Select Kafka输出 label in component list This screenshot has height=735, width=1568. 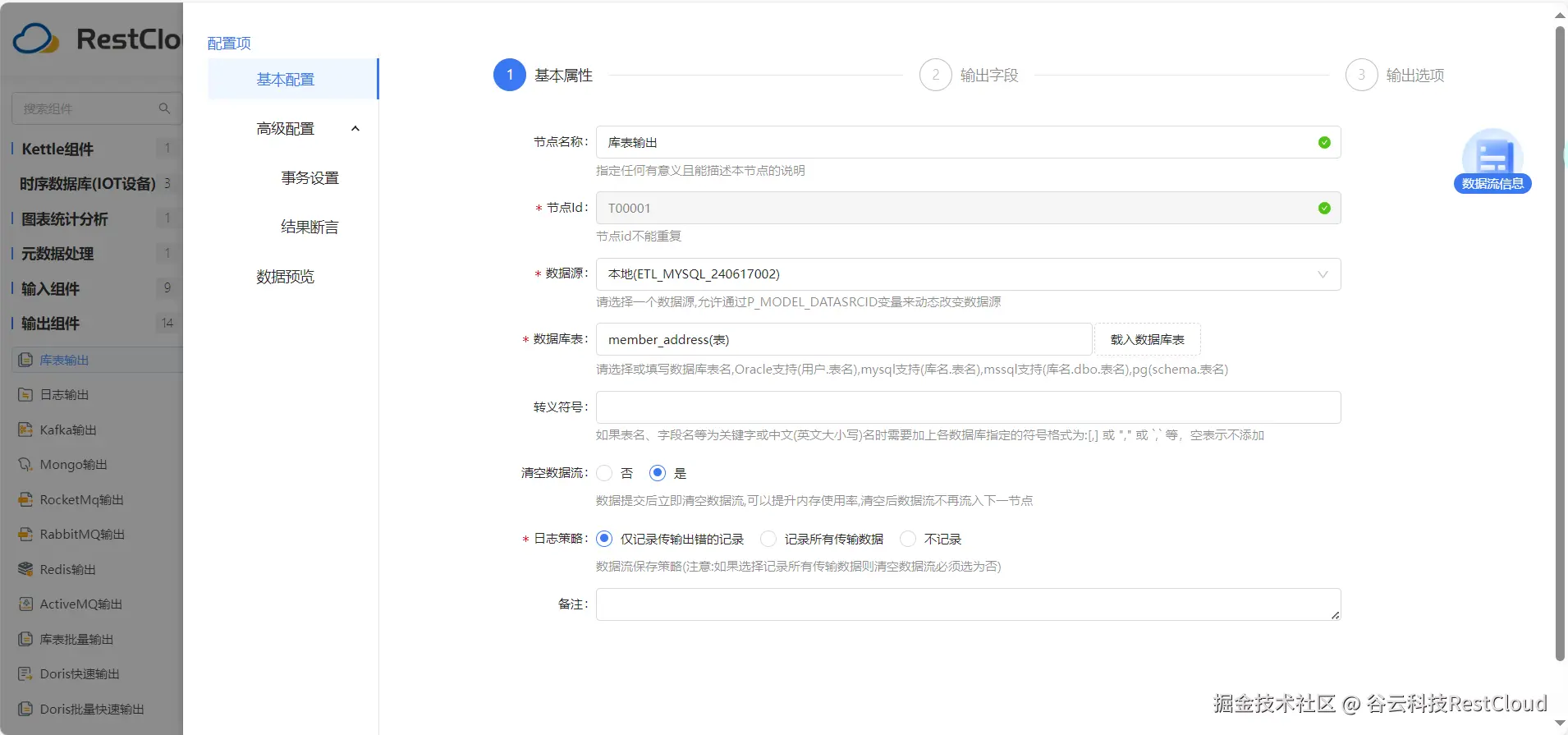pos(68,430)
